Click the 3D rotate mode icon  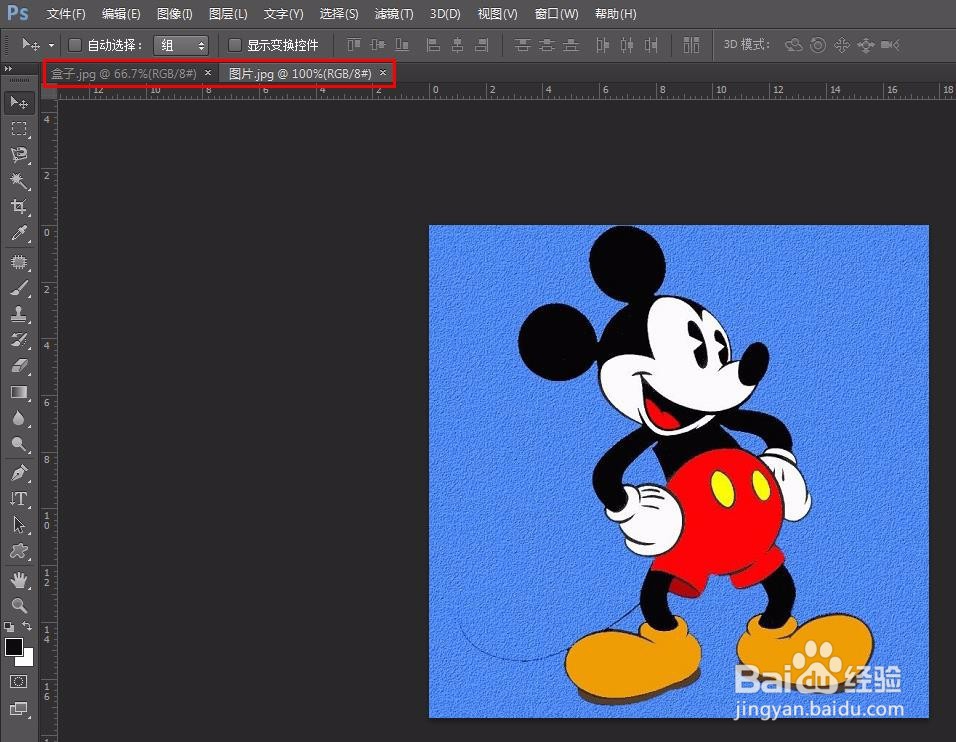pyautogui.click(x=793, y=45)
